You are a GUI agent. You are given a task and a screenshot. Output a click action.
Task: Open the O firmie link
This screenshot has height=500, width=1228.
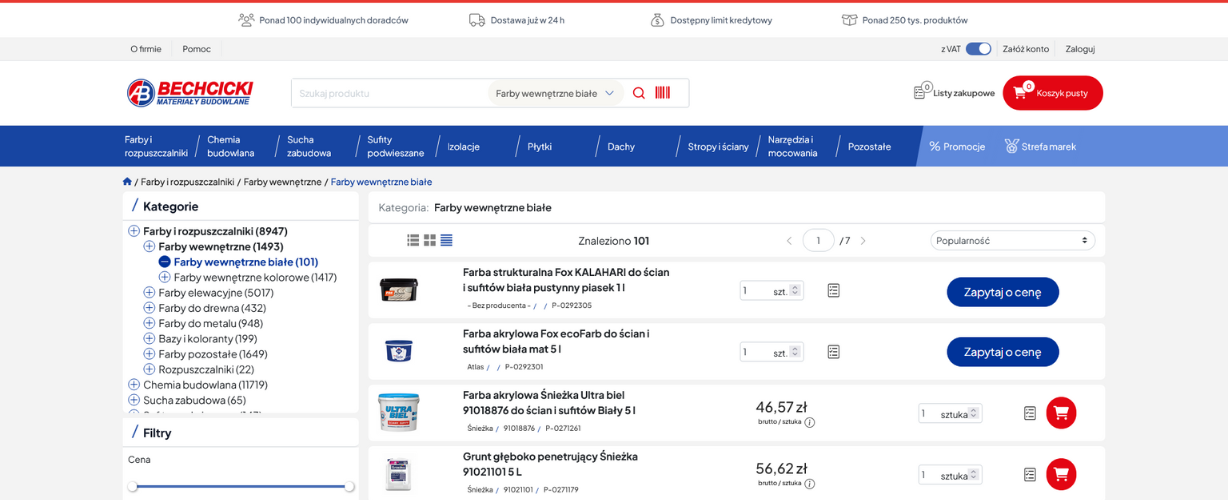(x=146, y=49)
